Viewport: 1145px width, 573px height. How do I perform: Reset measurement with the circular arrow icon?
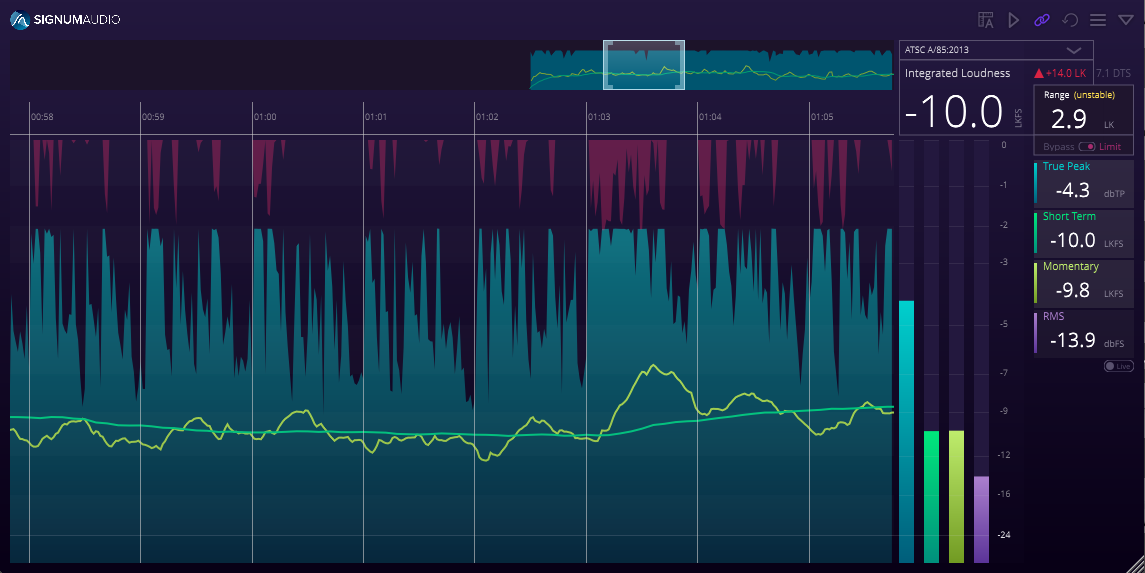coord(1070,20)
